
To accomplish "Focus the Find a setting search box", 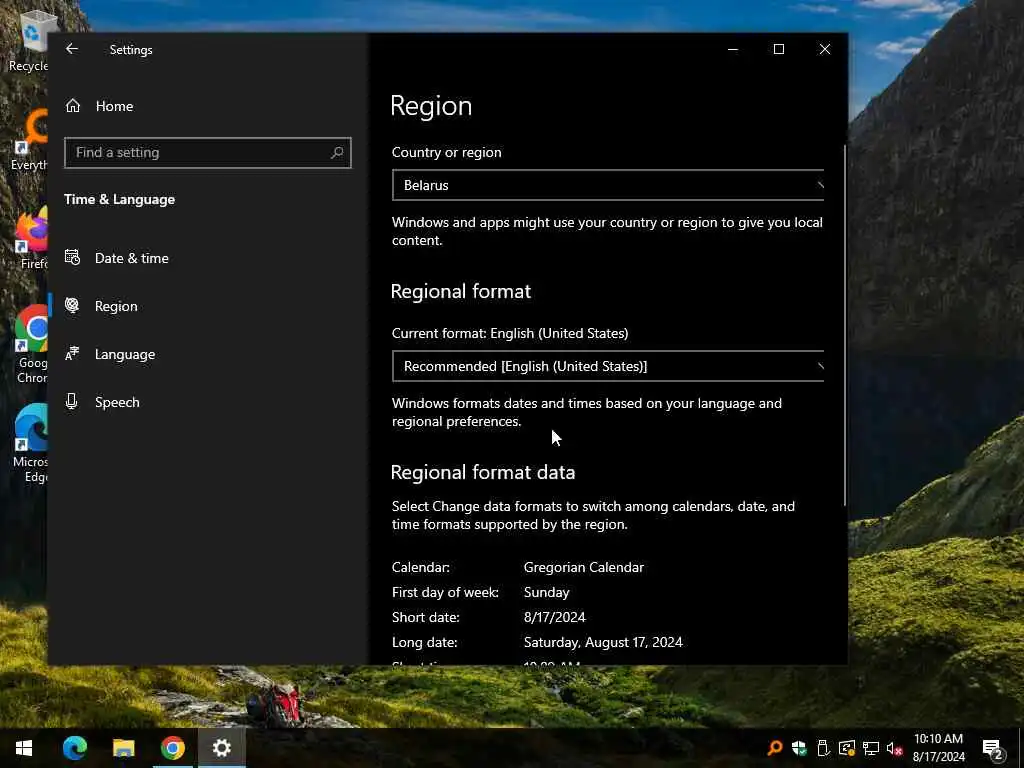I will 208,153.
